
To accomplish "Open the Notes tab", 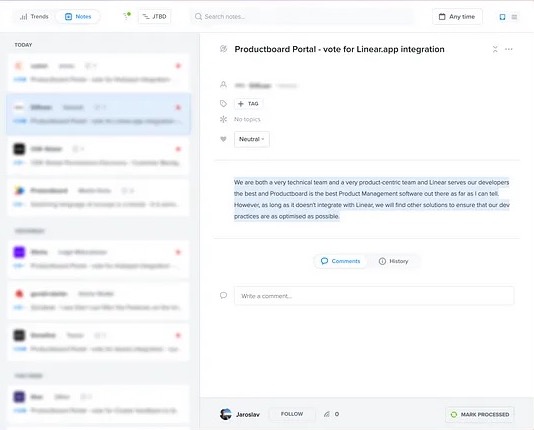I will (x=78, y=17).
